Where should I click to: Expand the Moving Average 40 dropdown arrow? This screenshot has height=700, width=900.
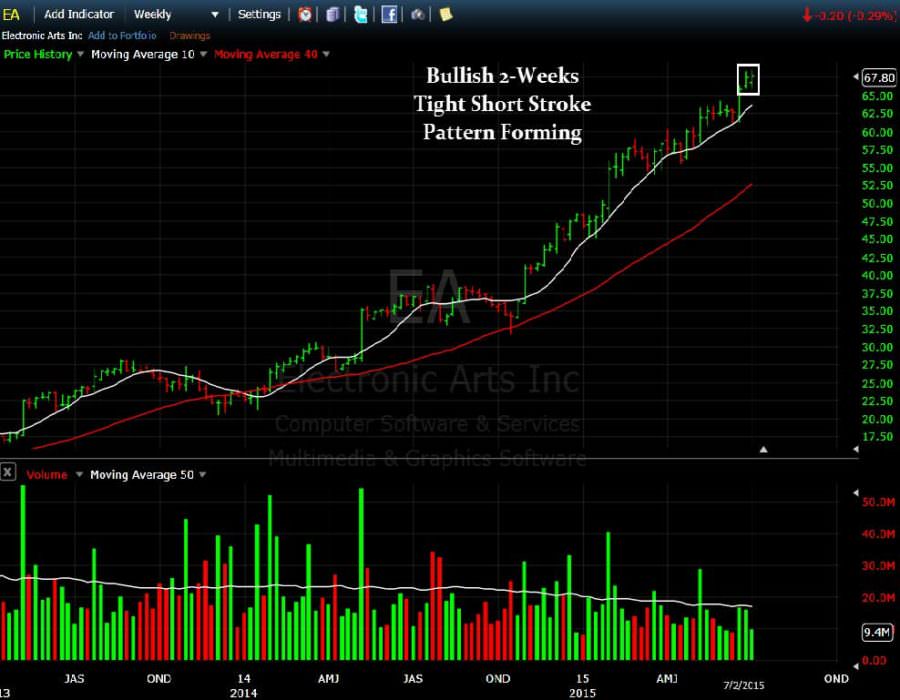[326, 54]
